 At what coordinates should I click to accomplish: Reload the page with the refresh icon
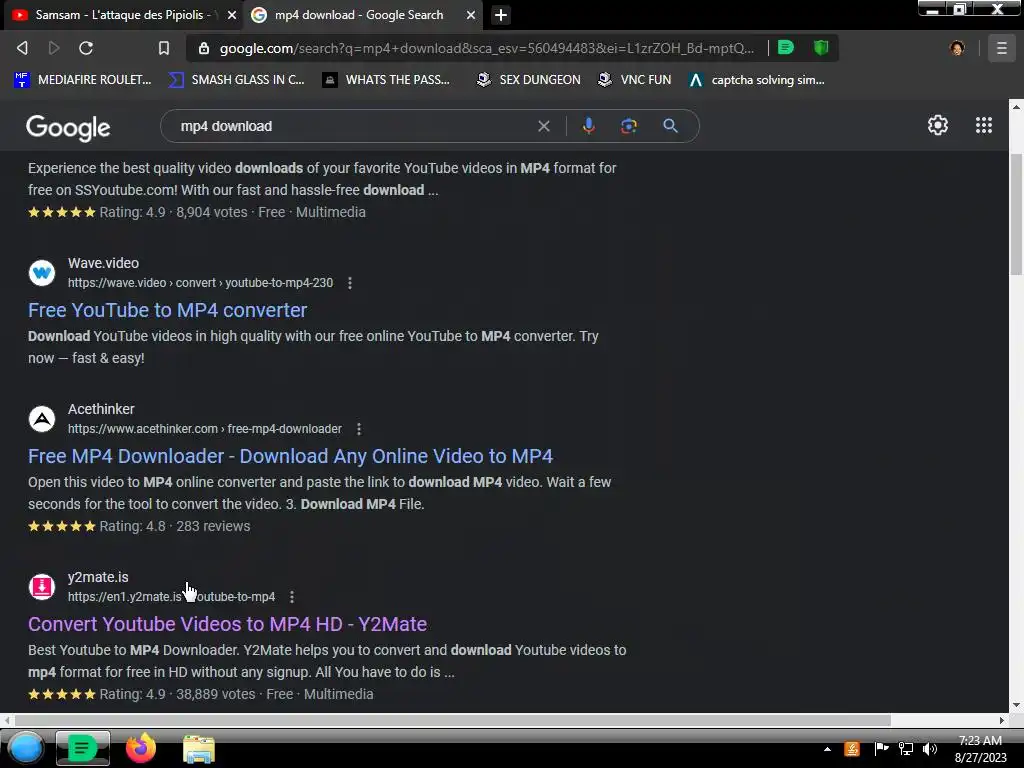point(86,48)
